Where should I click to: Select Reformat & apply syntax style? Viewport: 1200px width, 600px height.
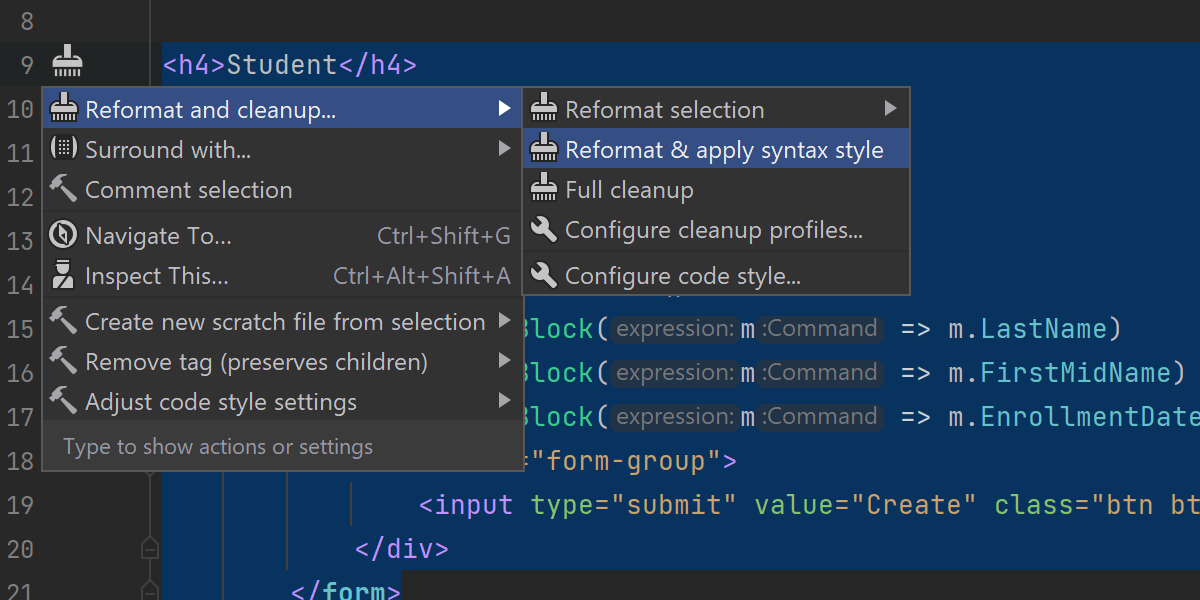pos(724,150)
